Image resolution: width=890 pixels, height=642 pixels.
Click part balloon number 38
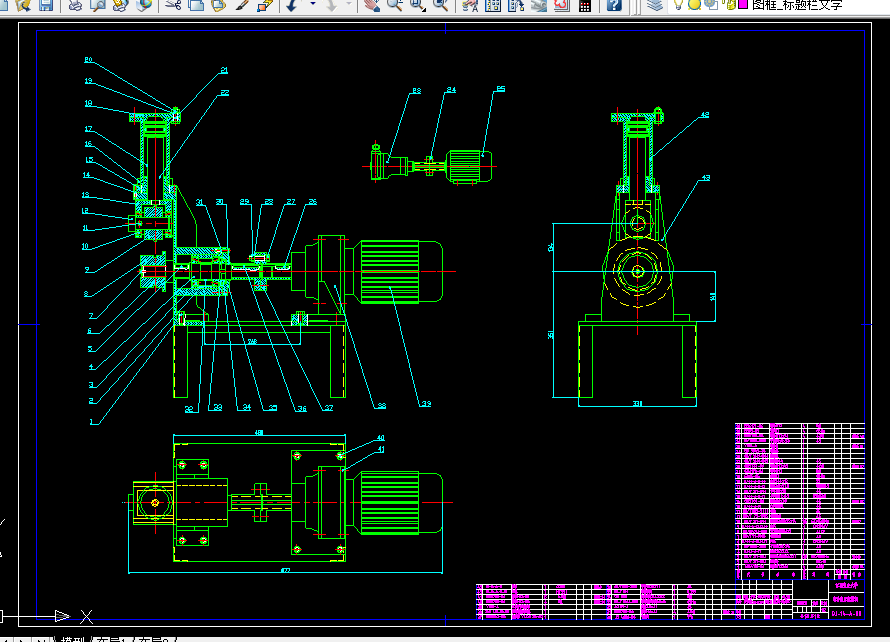381,405
